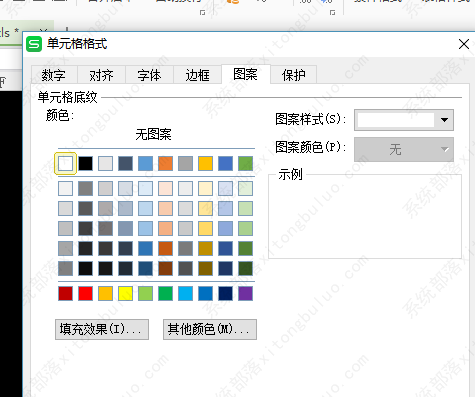Switch to the 数字 tab
The height and width of the screenshot is (397, 475).
(x=54, y=75)
